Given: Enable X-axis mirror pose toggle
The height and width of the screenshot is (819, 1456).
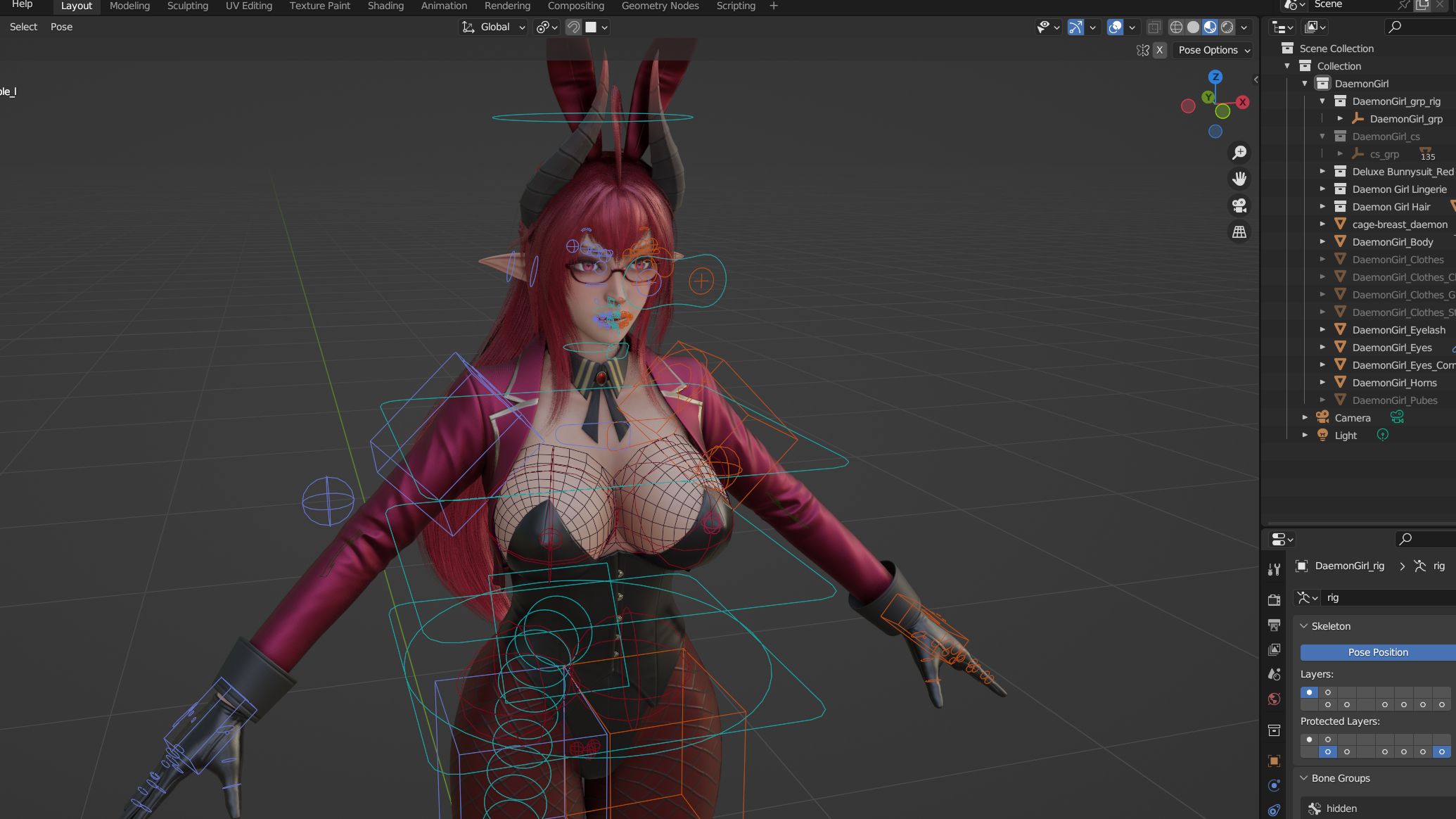Looking at the screenshot, I should 1160,50.
